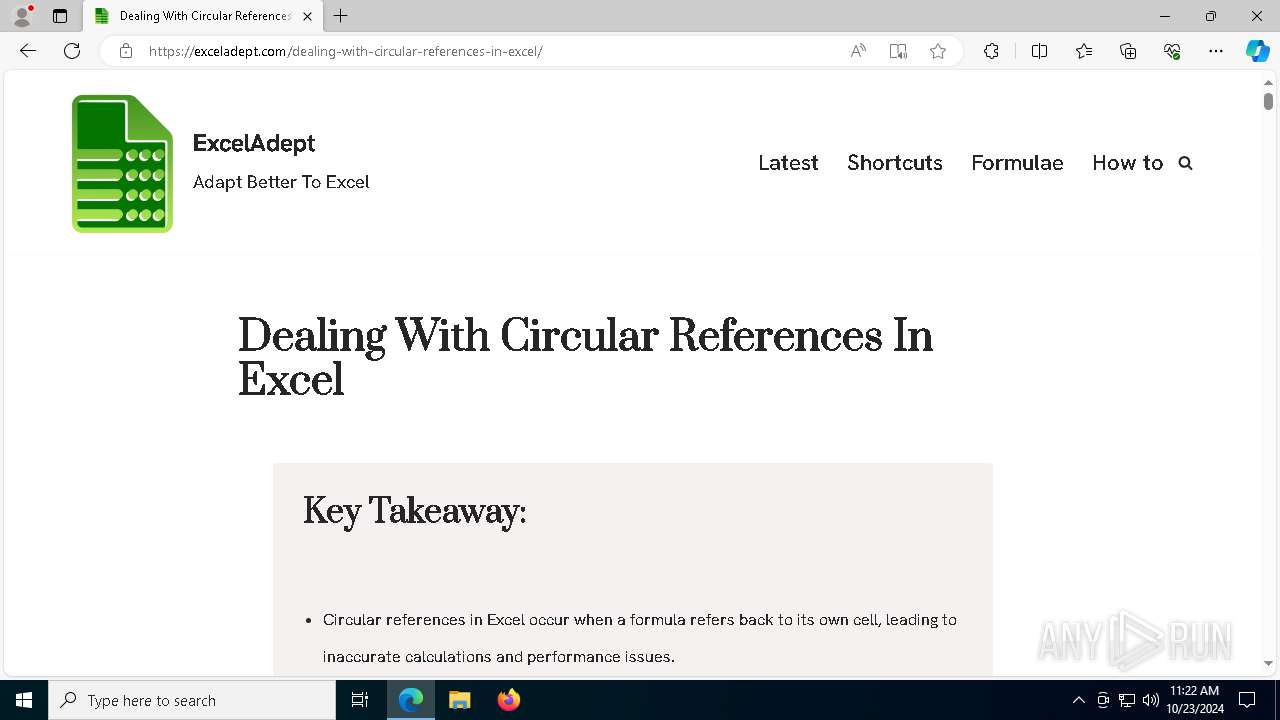
Task: Click the Dealing With Circular References heading
Action: [585, 358]
